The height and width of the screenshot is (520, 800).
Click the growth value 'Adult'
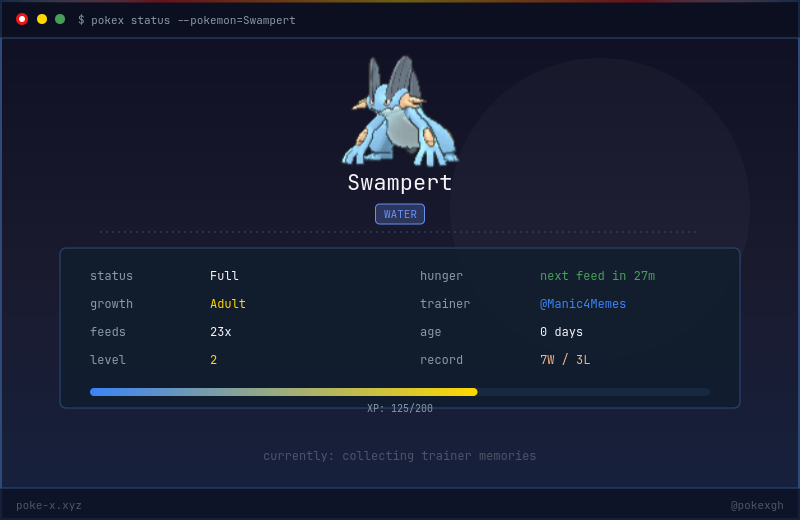pos(228,304)
